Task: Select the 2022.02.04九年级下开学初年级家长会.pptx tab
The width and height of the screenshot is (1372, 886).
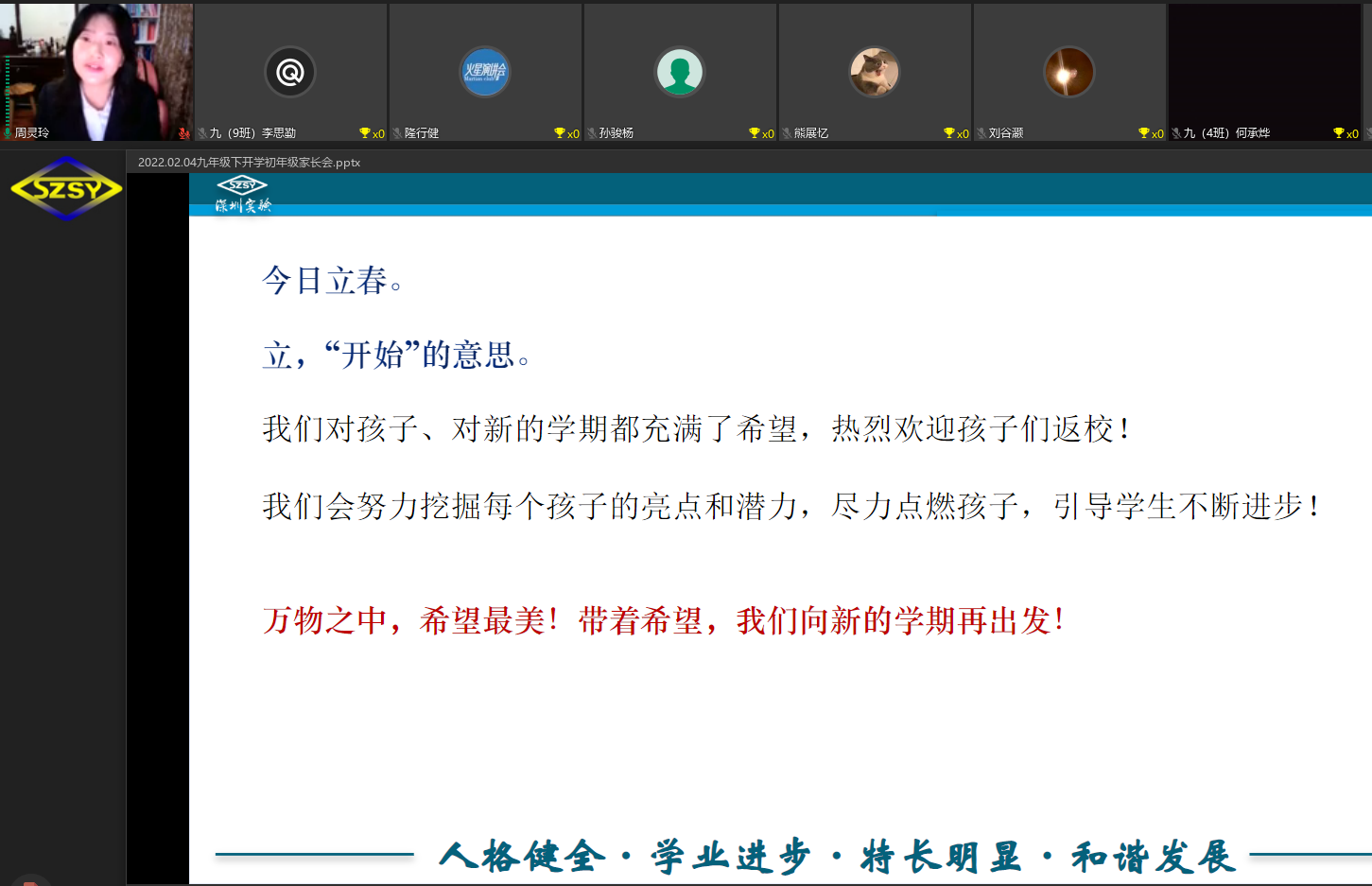Action: pos(249,162)
